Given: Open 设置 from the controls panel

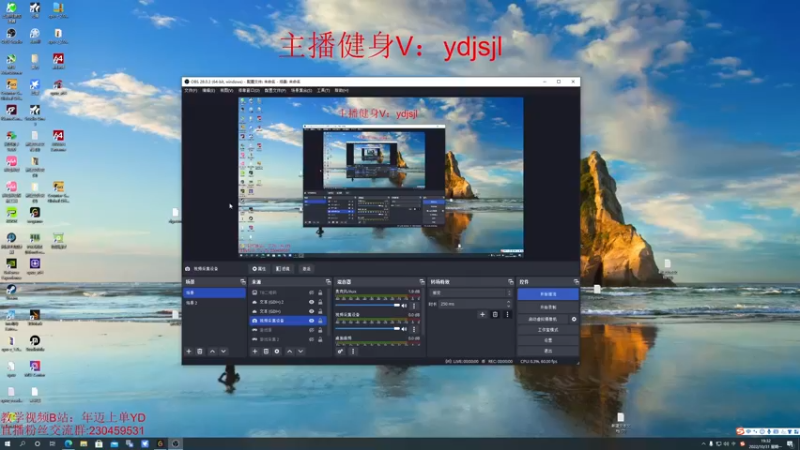Looking at the screenshot, I should (x=548, y=340).
